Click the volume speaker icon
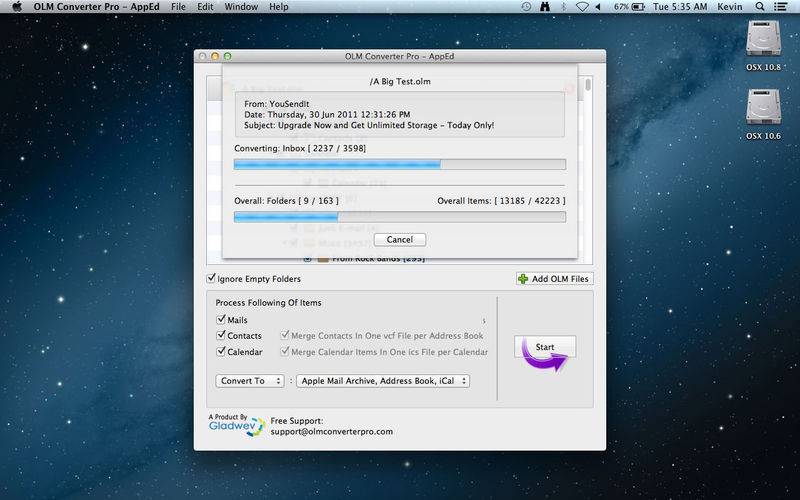Screen dimensions: 800x500 [598, 7]
